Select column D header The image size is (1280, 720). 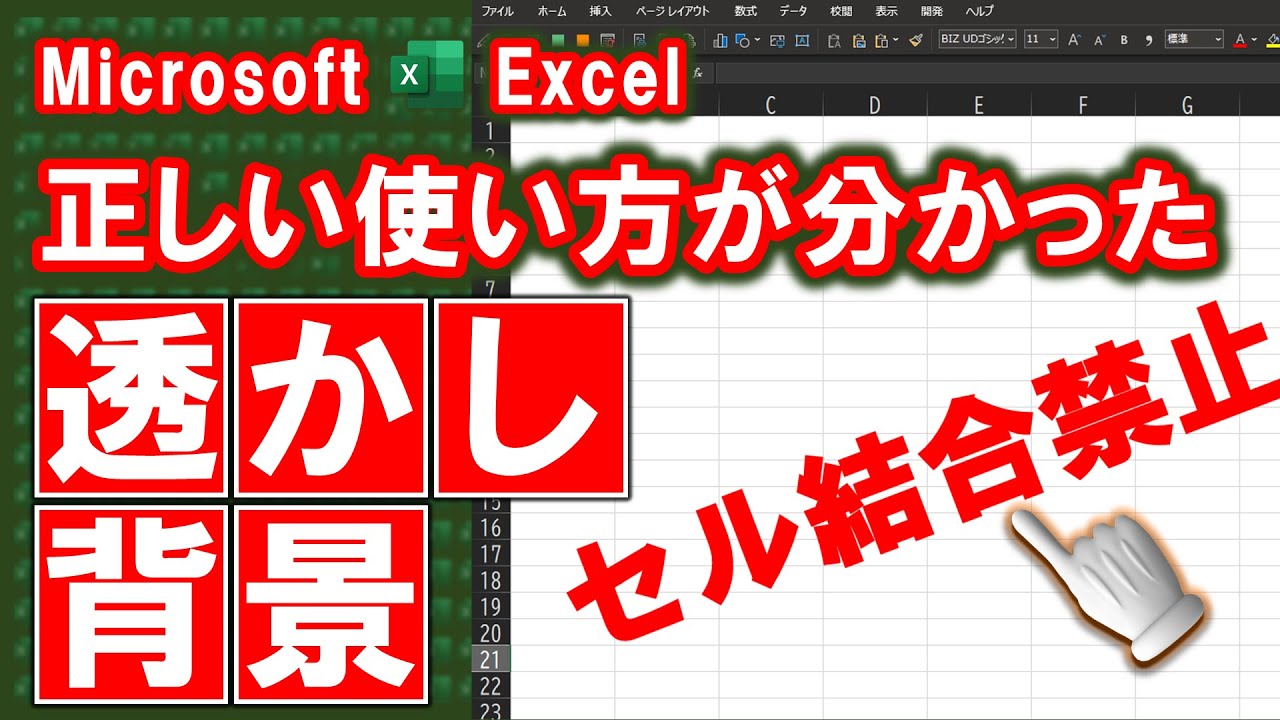(875, 105)
